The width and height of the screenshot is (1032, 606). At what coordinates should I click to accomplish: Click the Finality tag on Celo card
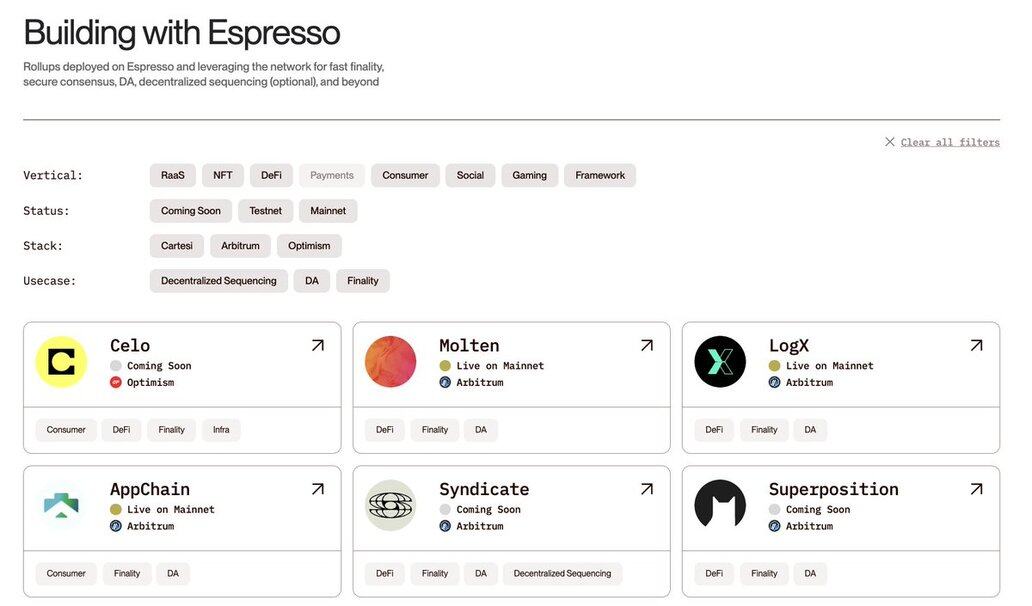172,430
